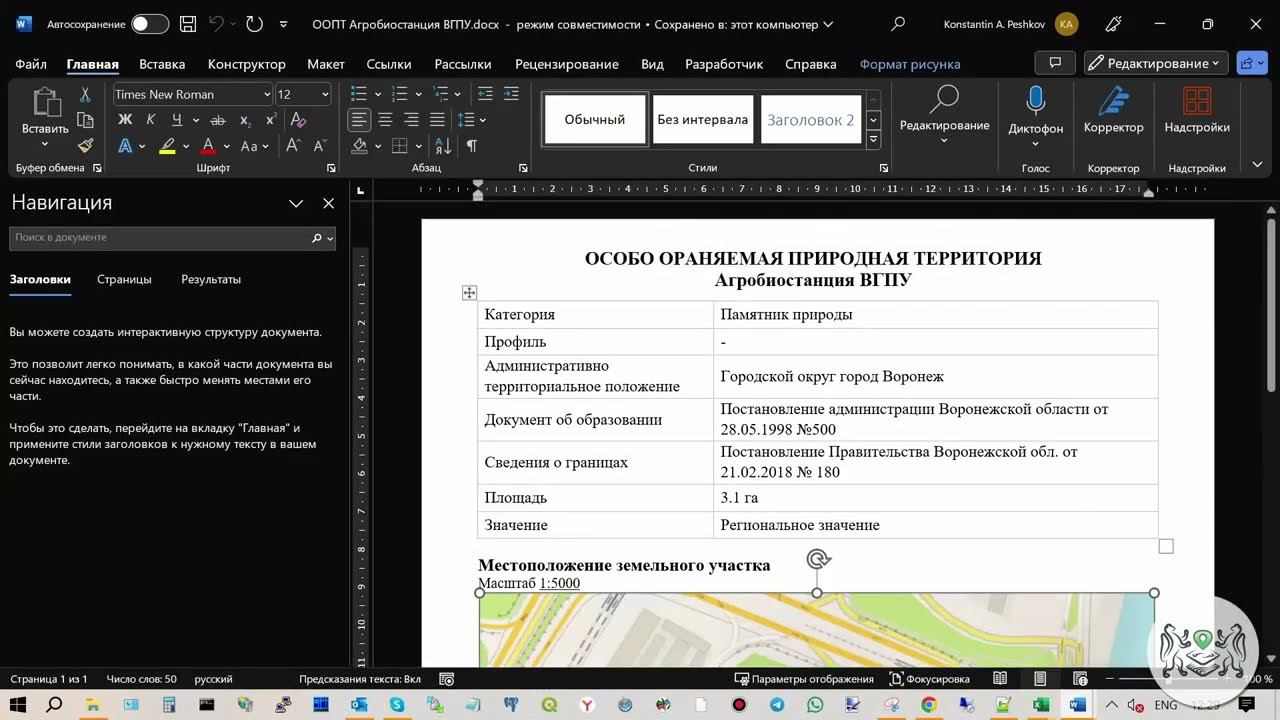Screen dimensions: 1280x720
Task: Open the font size dropdown
Action: [325, 94]
